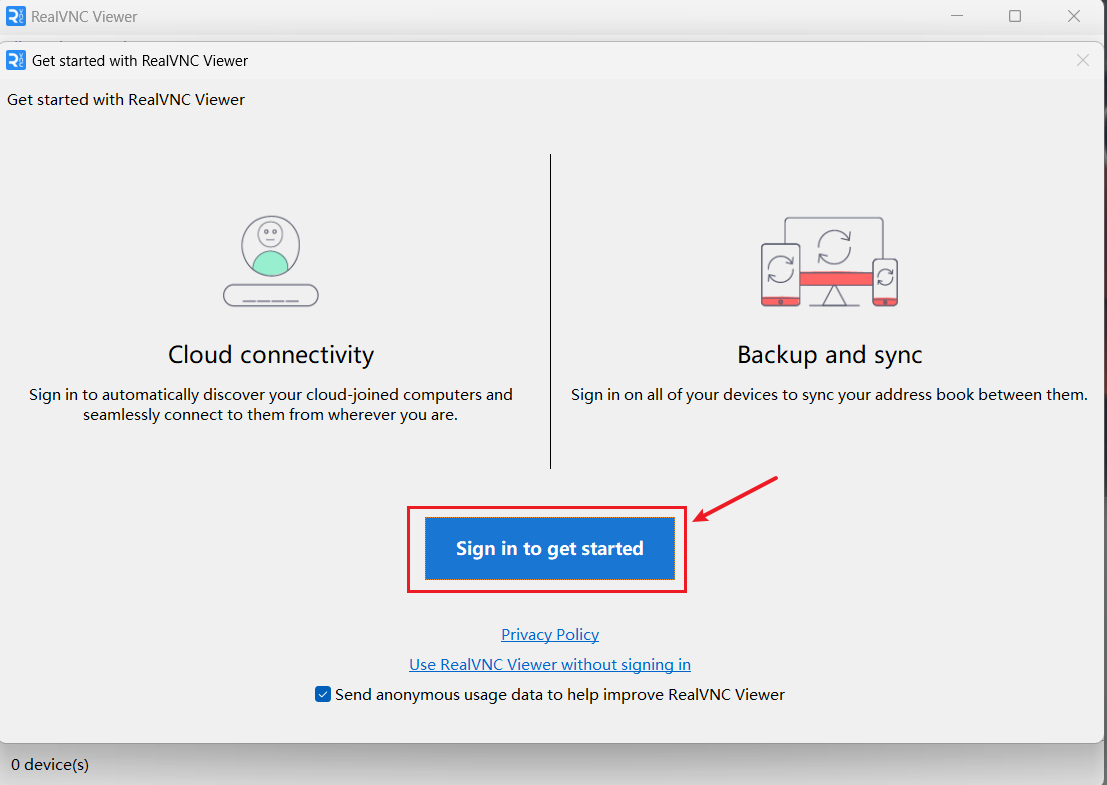Click the RealVNC logo in dialog title
The image size is (1107, 785).
[x=16, y=60]
